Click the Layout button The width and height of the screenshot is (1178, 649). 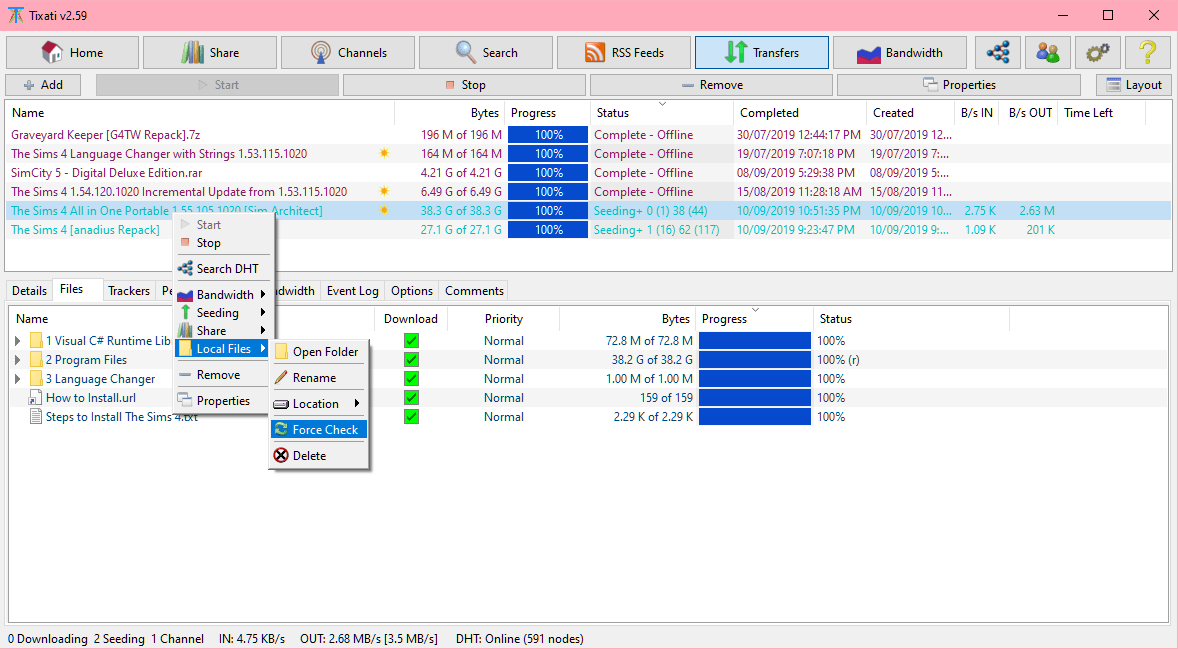coord(1134,85)
